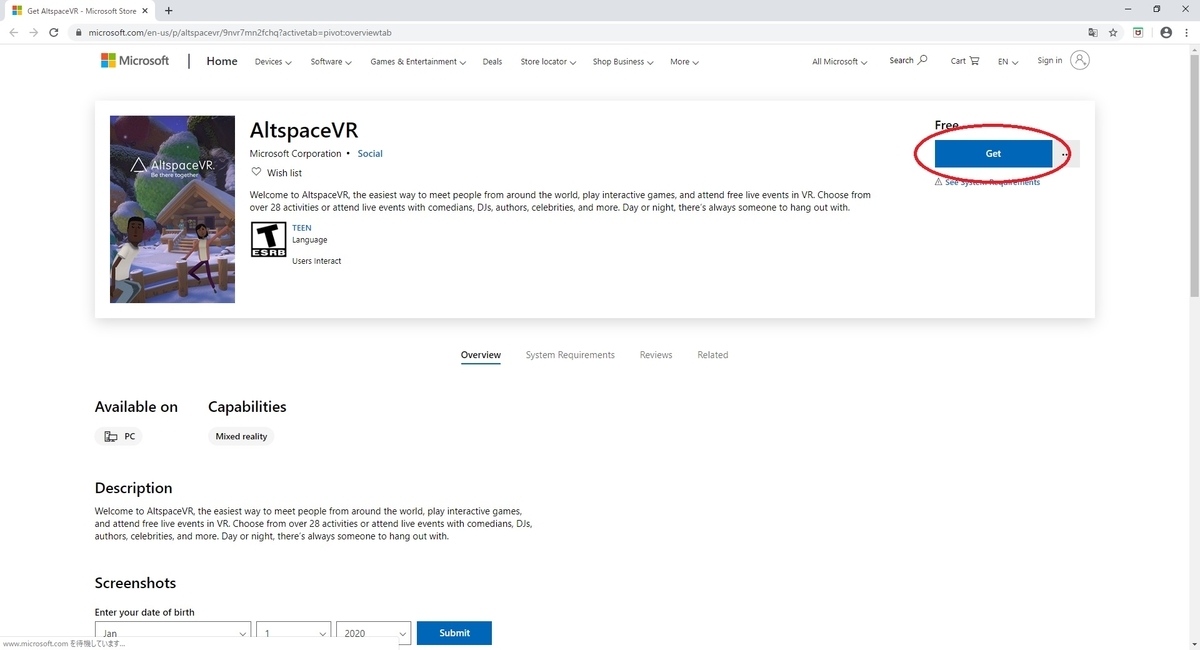Image resolution: width=1200 pixels, height=650 pixels.
Task: Click the TEEN rating link
Action: point(302,228)
